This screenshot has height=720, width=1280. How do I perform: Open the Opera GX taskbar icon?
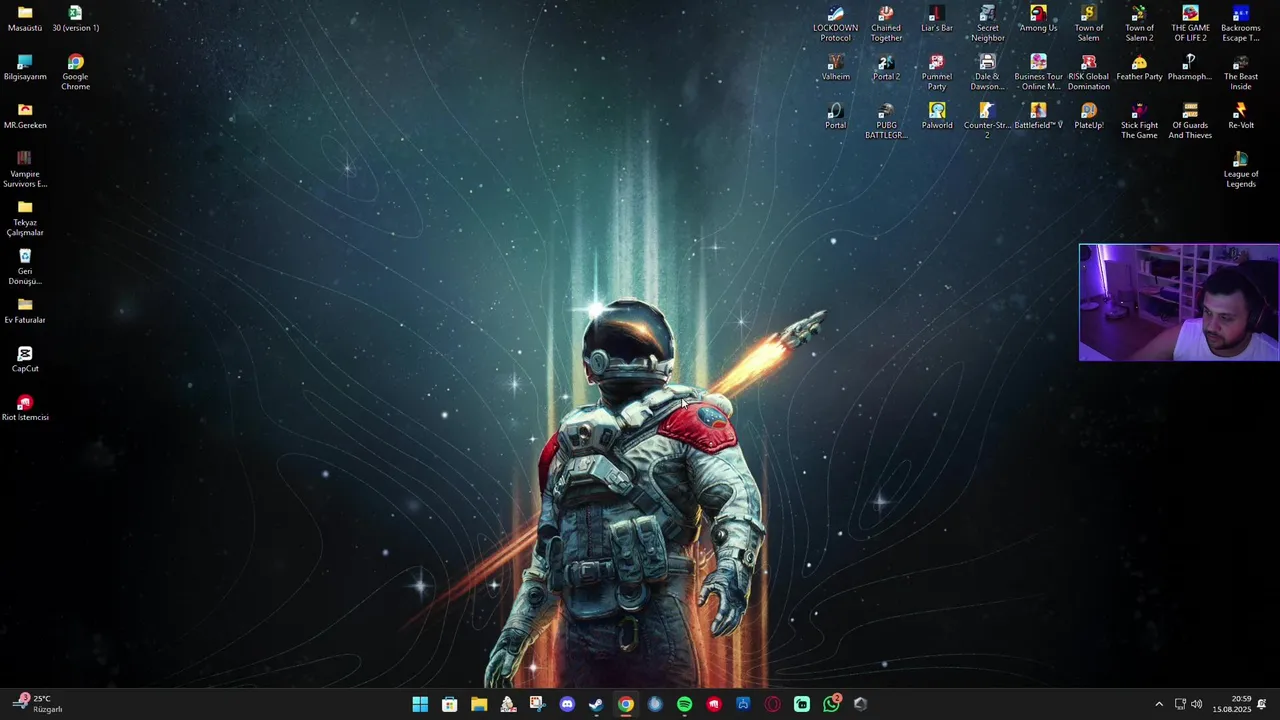[x=772, y=704]
